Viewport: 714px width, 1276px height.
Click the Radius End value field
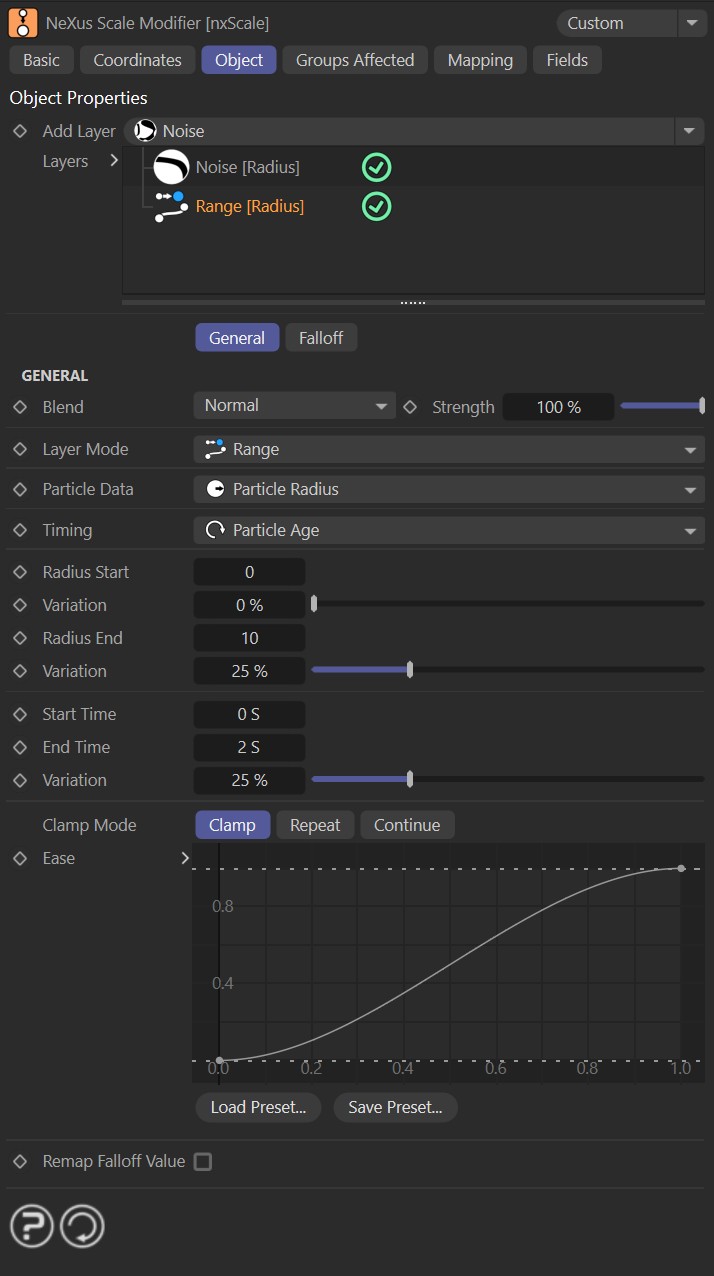[x=249, y=638]
